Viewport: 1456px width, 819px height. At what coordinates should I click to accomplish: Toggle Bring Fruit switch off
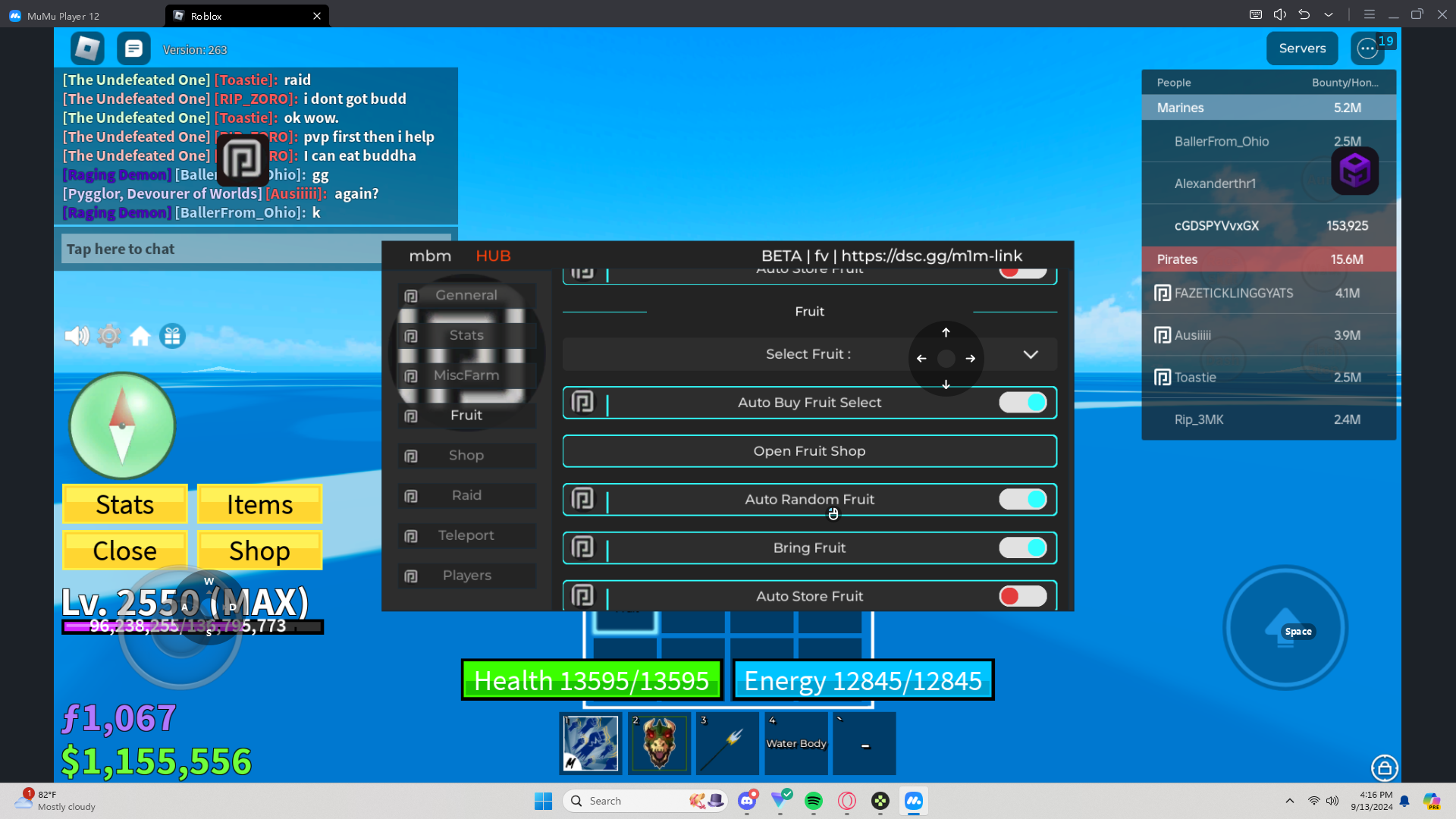(1023, 548)
